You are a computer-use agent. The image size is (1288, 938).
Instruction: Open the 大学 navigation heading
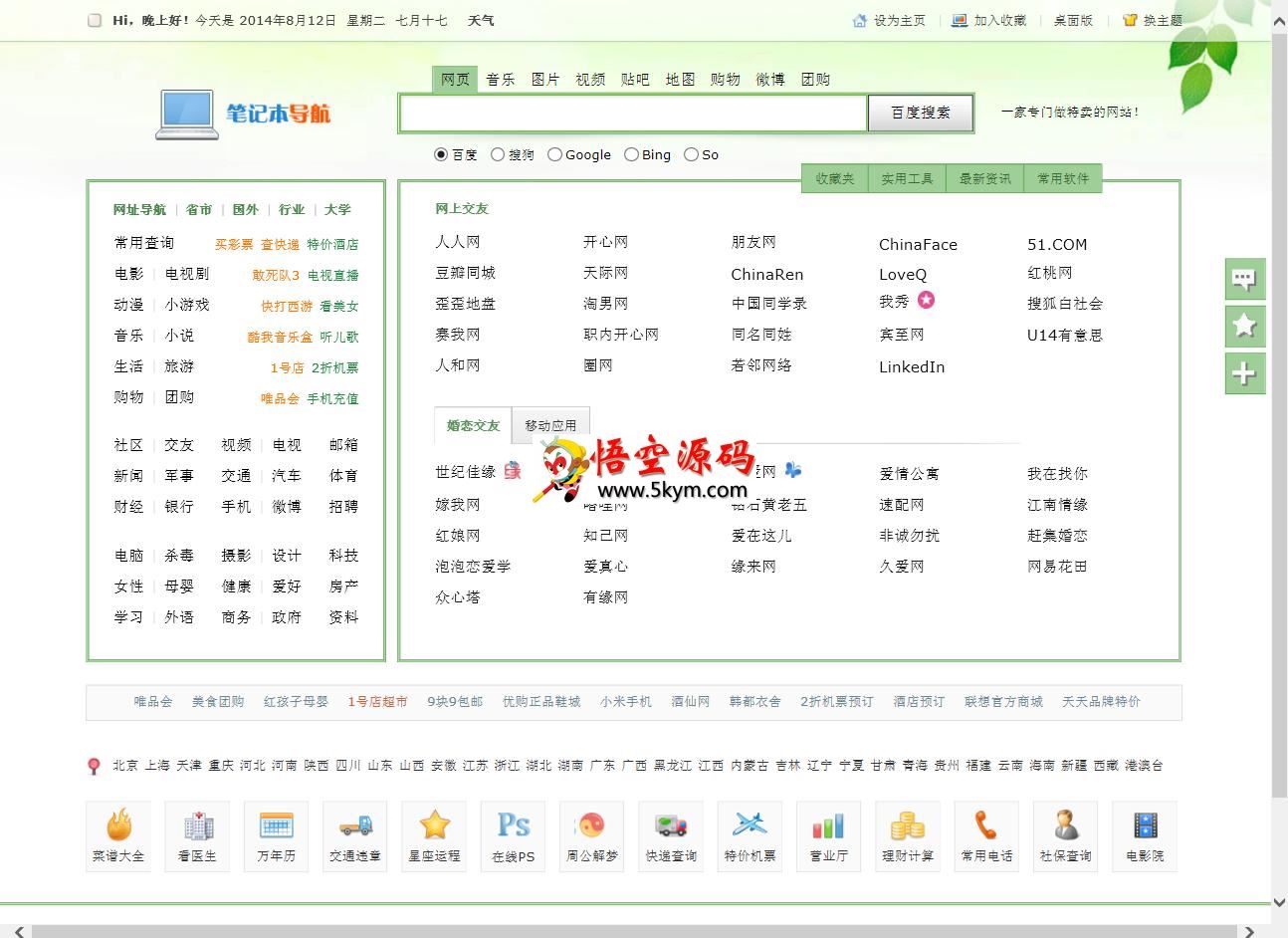click(x=337, y=209)
